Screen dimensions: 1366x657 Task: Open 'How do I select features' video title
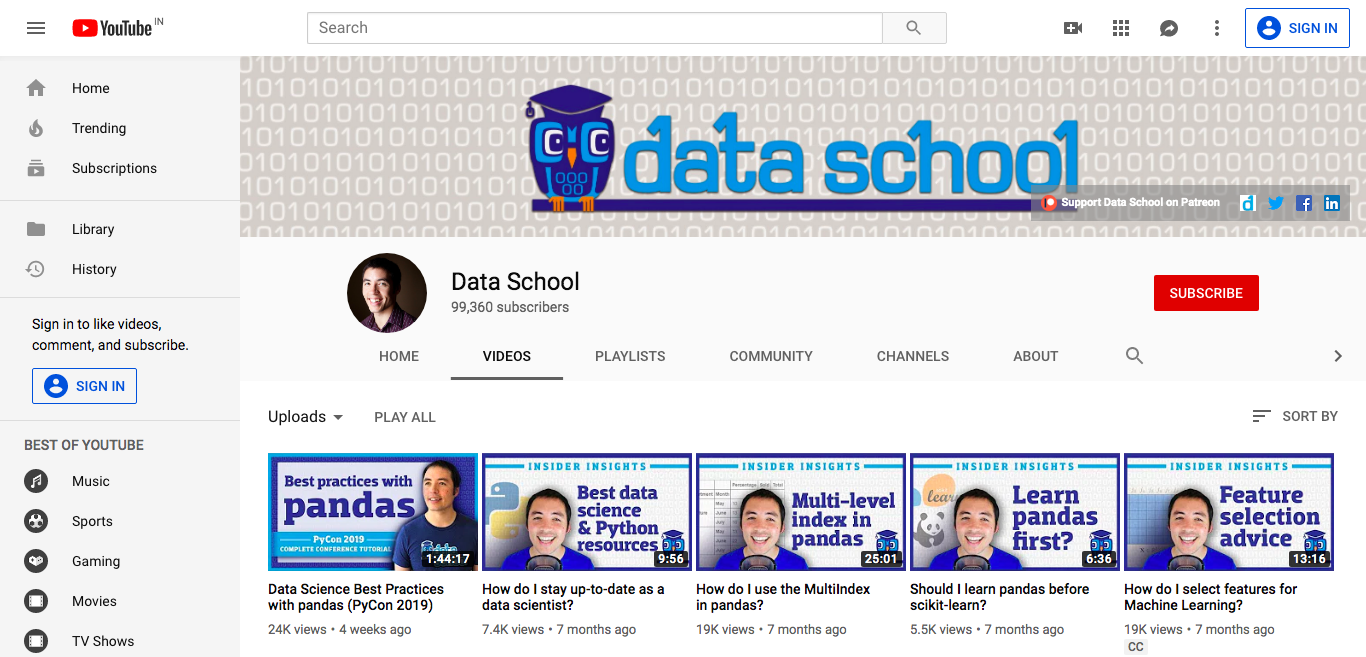pyautogui.click(x=1210, y=597)
